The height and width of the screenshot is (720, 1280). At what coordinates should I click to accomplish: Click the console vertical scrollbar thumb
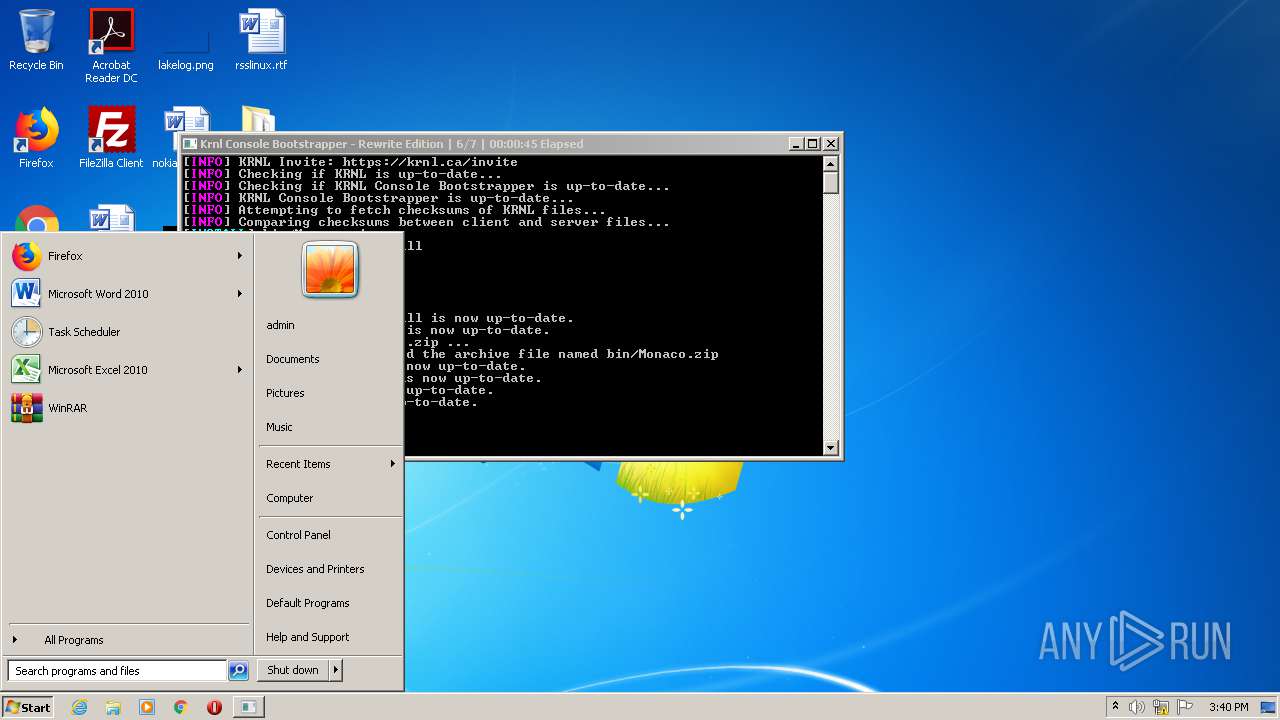831,183
